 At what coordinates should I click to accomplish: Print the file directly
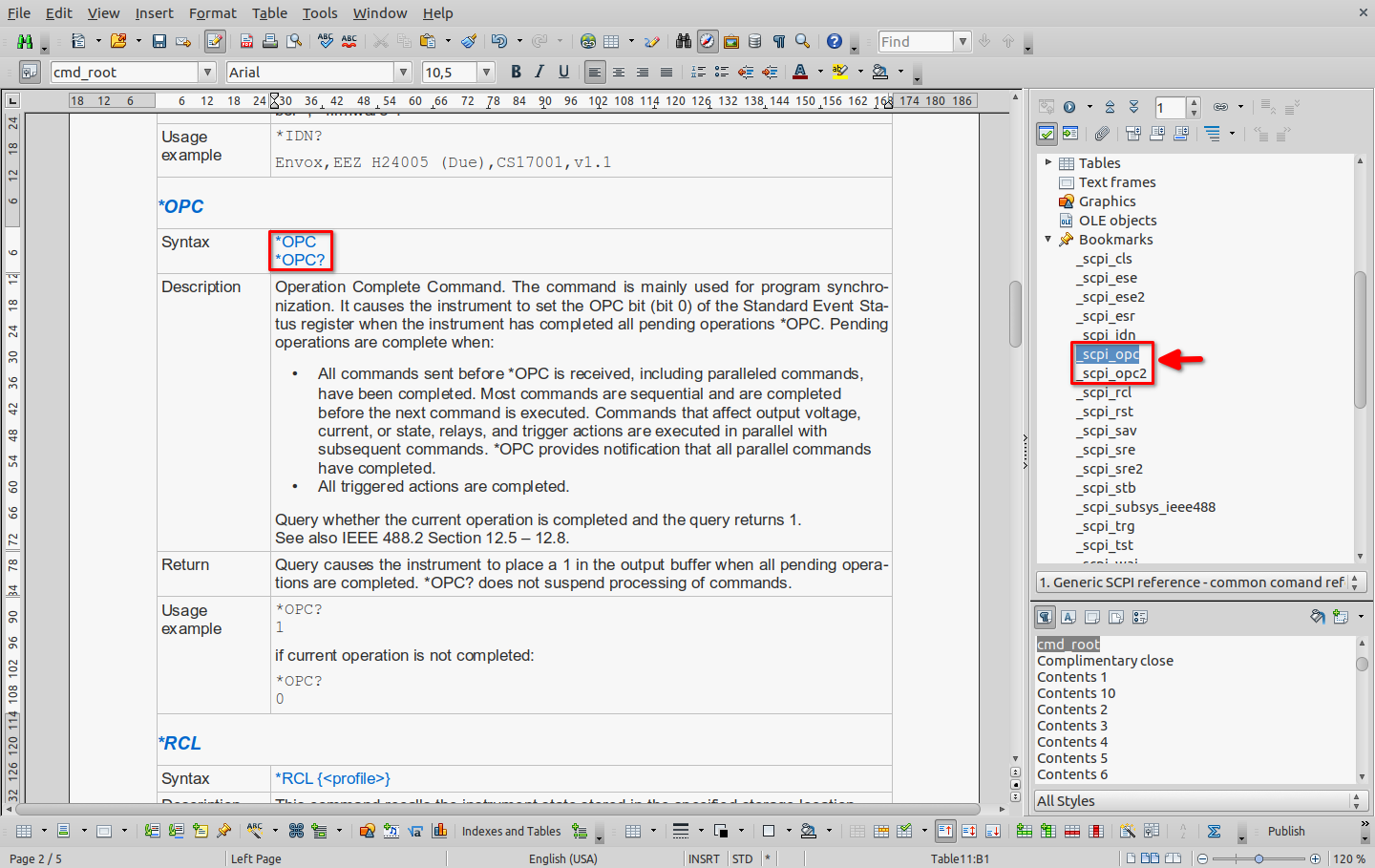(x=270, y=41)
